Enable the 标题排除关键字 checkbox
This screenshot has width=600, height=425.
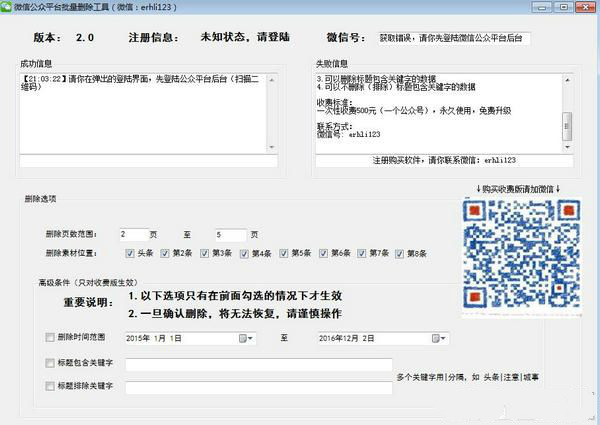pyautogui.click(x=50, y=386)
